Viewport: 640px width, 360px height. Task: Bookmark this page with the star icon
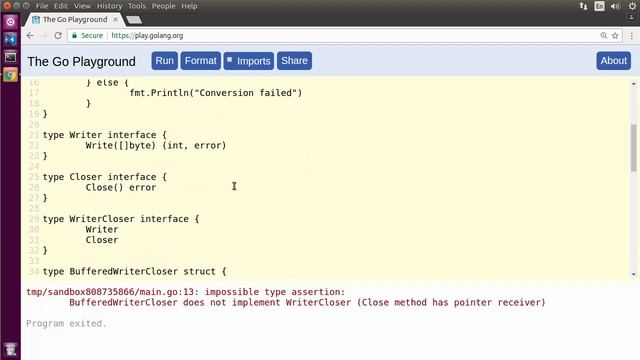(615, 36)
